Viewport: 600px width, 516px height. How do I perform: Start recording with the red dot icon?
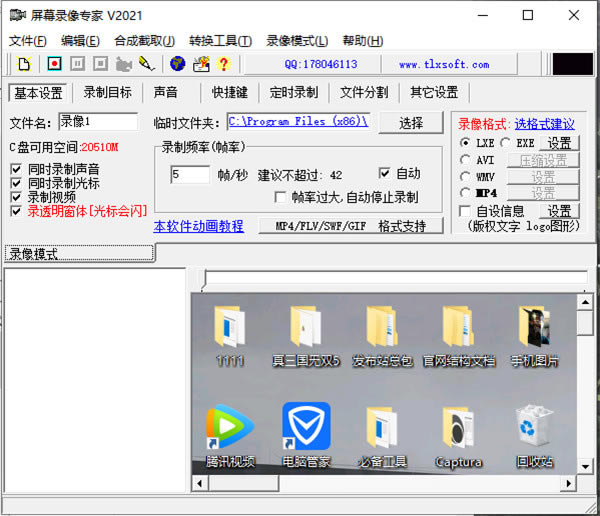[54, 64]
